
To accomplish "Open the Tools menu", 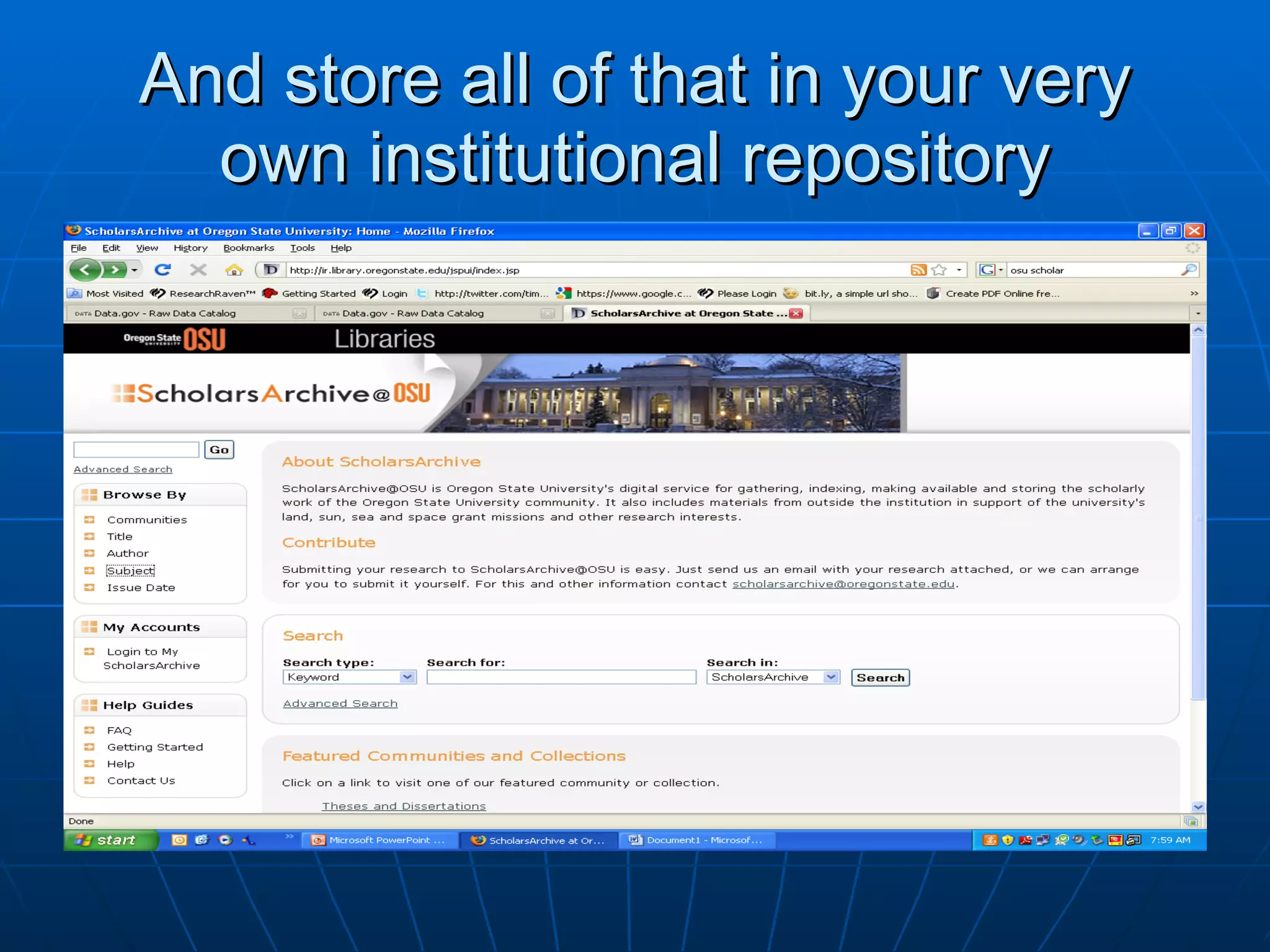I will [303, 247].
